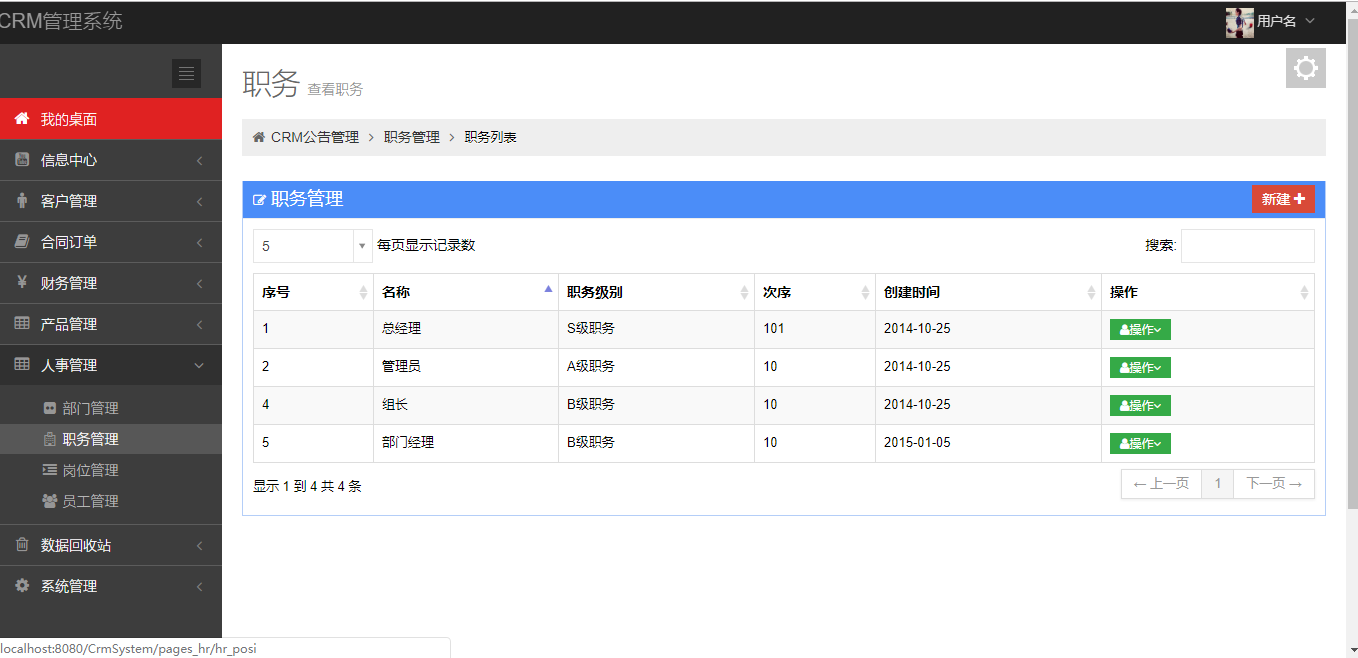This screenshot has width=1358, height=658.
Task: Click the 系统管理 gear icon
Action: 22,586
